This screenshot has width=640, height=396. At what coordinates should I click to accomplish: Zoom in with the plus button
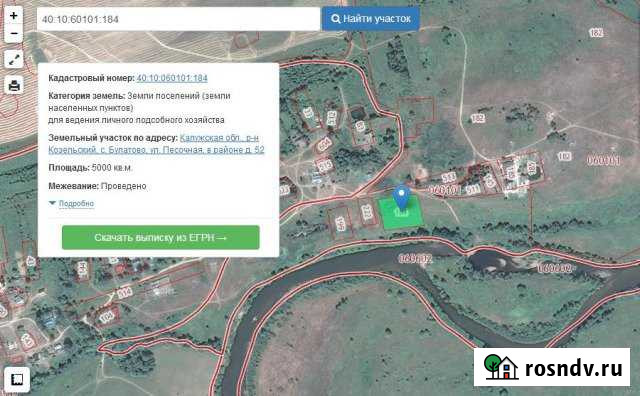[x=14, y=16]
